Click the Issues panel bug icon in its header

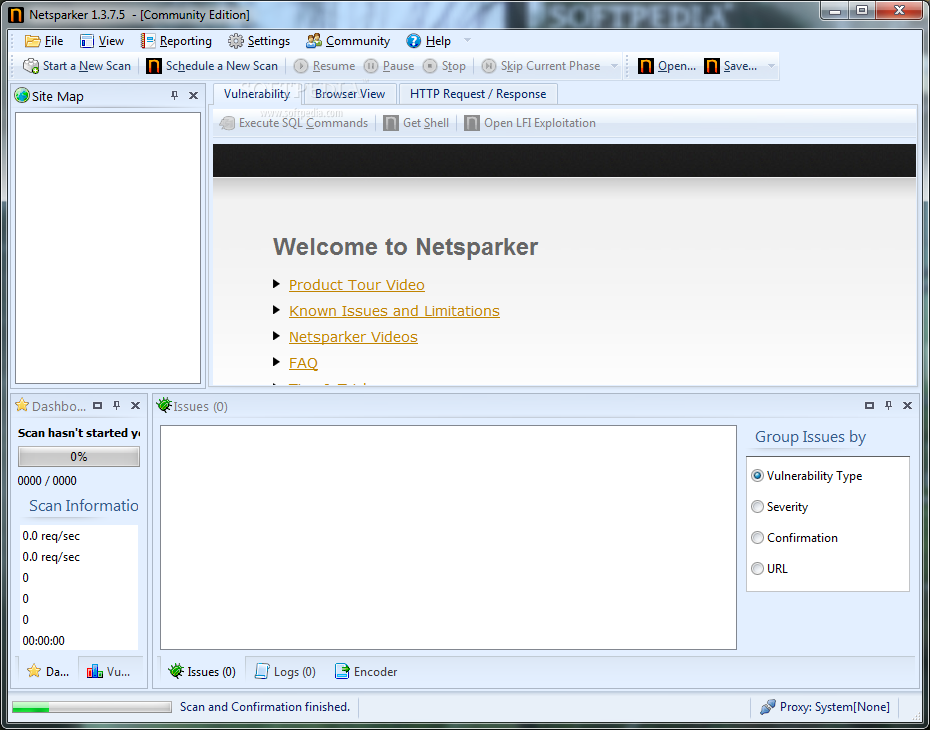click(164, 405)
